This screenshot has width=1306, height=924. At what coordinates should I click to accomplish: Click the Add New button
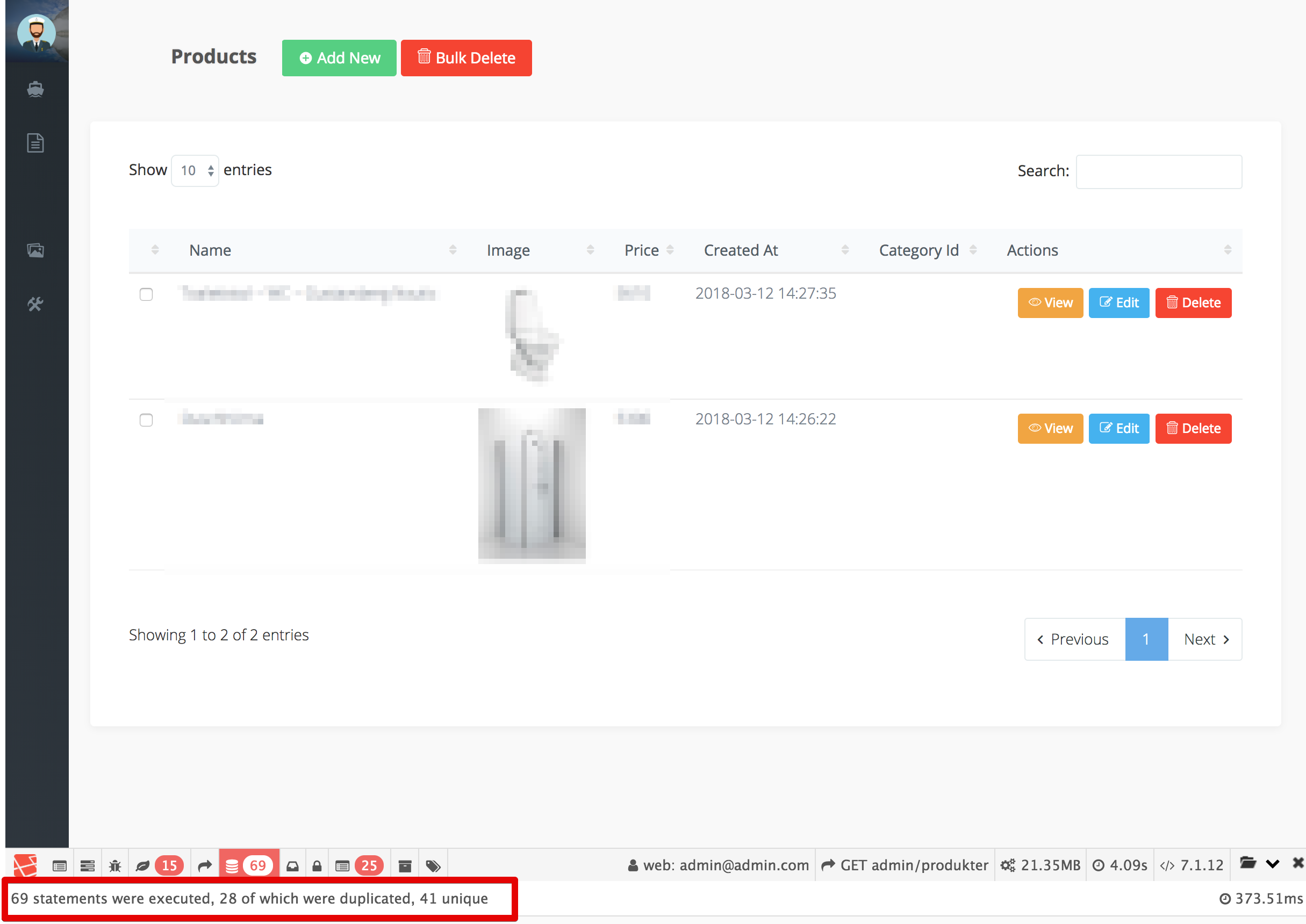[x=339, y=58]
